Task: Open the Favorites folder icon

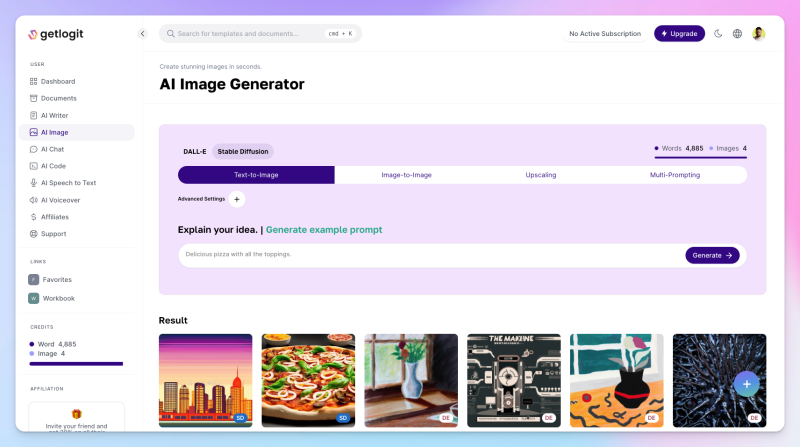Action: point(34,280)
